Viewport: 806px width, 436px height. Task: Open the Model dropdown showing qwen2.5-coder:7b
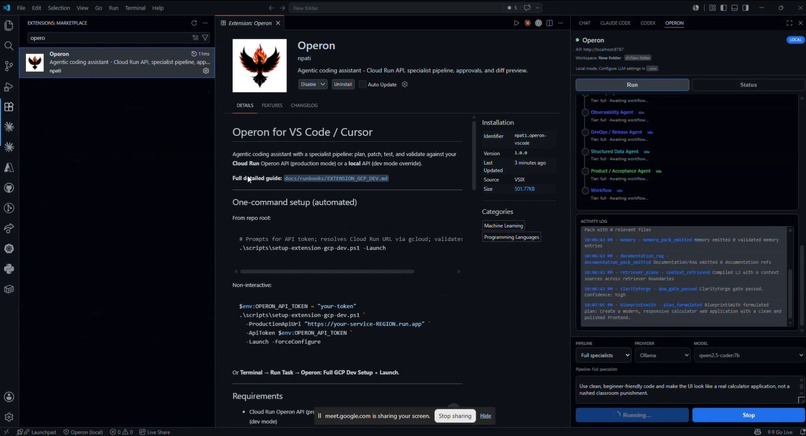[748, 355]
